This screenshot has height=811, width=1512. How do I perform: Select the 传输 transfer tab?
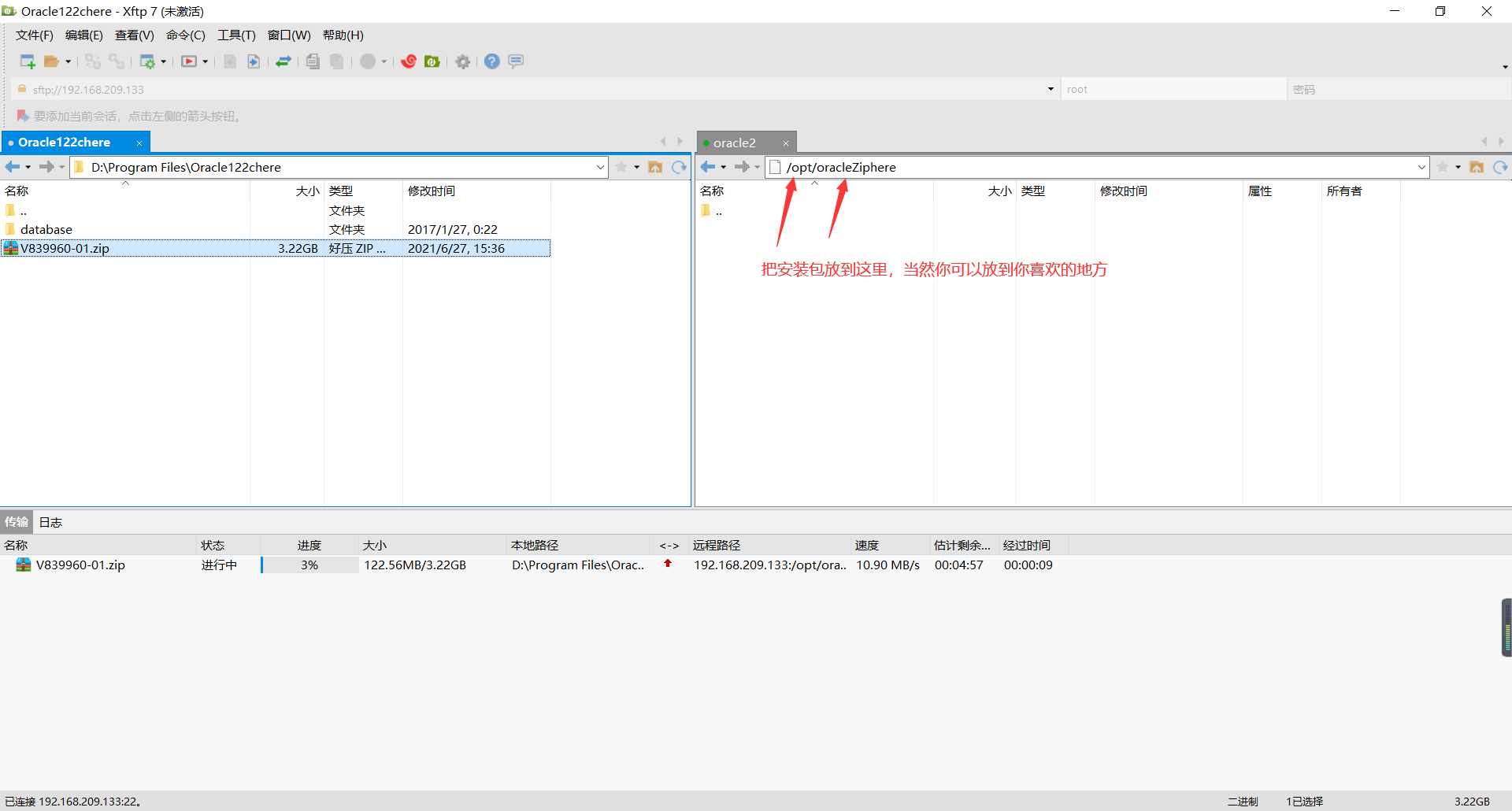(x=16, y=522)
